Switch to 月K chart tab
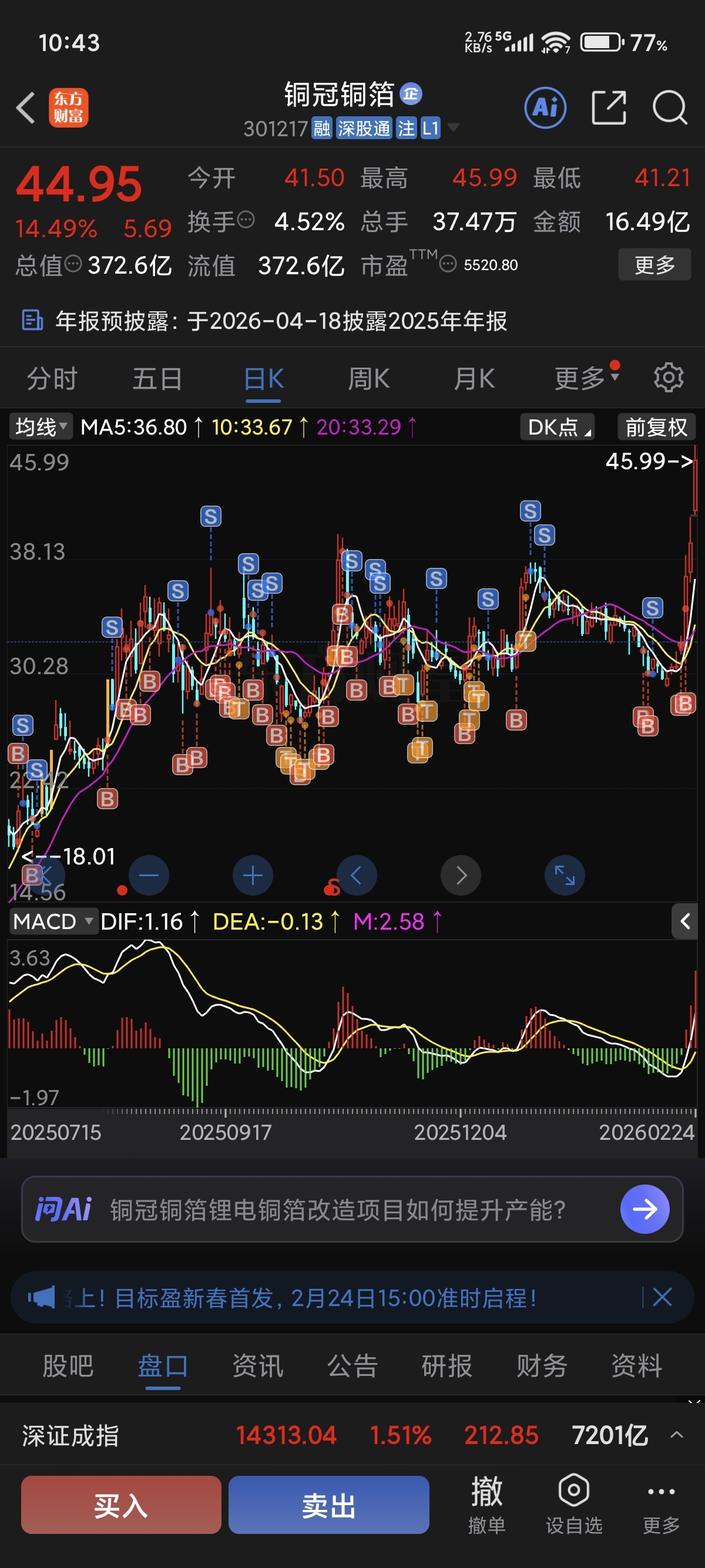The height and width of the screenshot is (1568, 705). [x=474, y=378]
